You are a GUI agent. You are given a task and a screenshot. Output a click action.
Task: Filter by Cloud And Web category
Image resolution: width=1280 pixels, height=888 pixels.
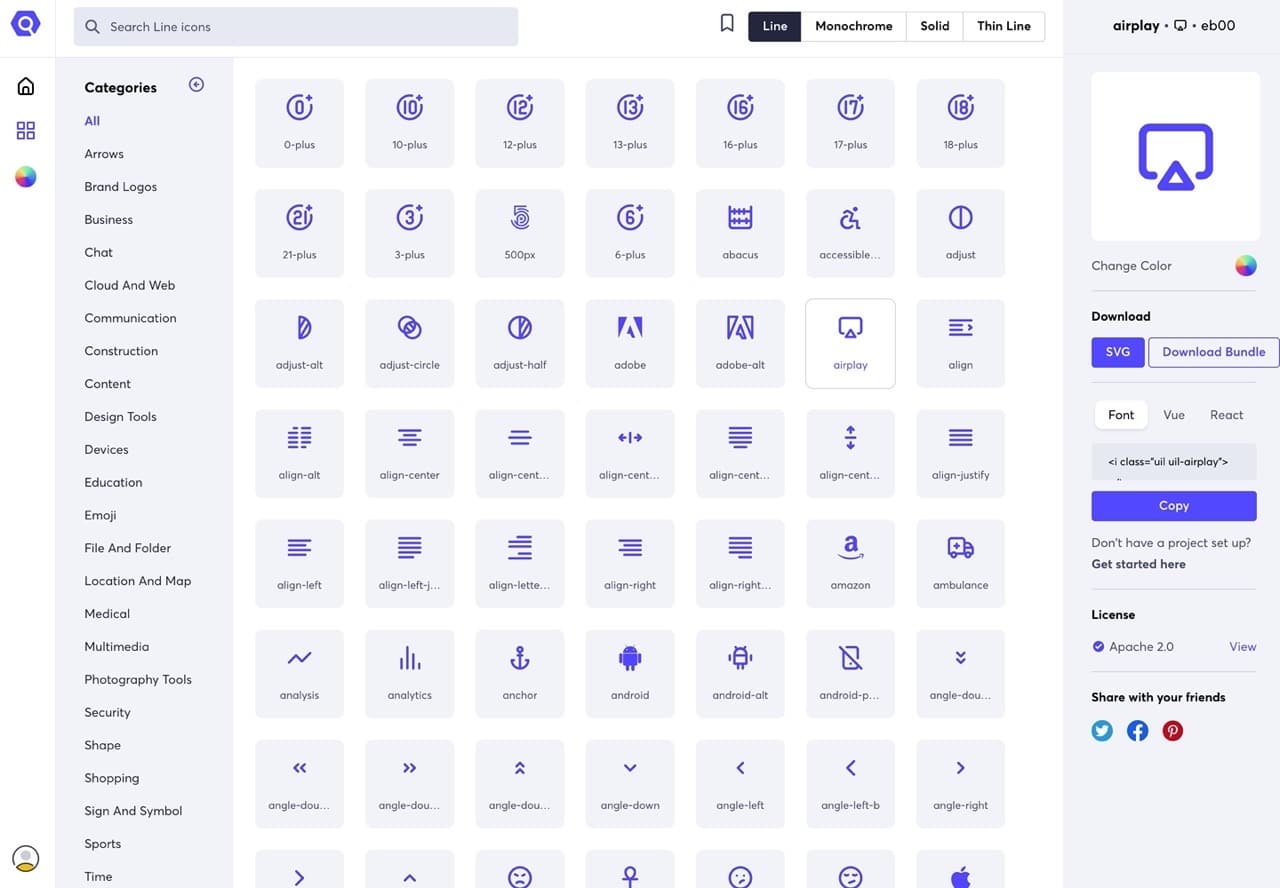coord(130,285)
